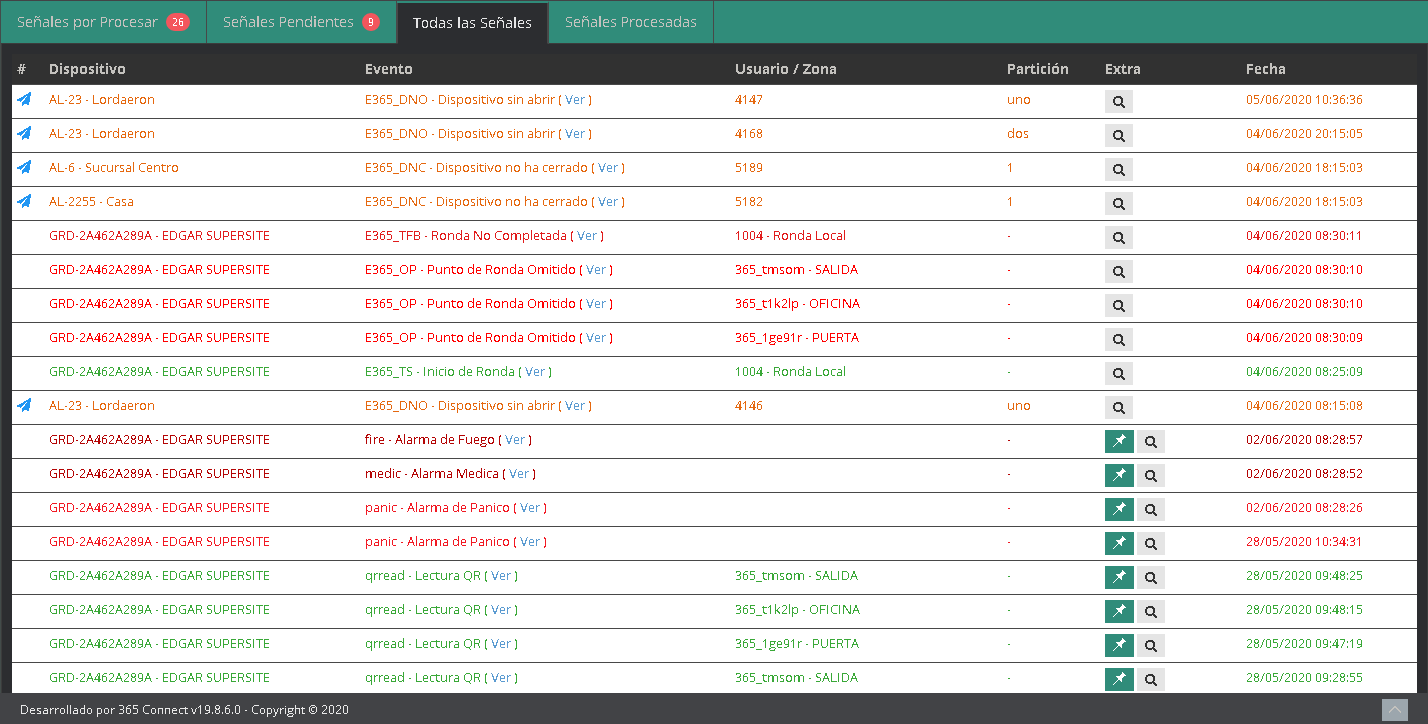The height and width of the screenshot is (724, 1428).
Task: Click the magnifier icon on the Alarma Medica row
Action: tap(1151, 475)
